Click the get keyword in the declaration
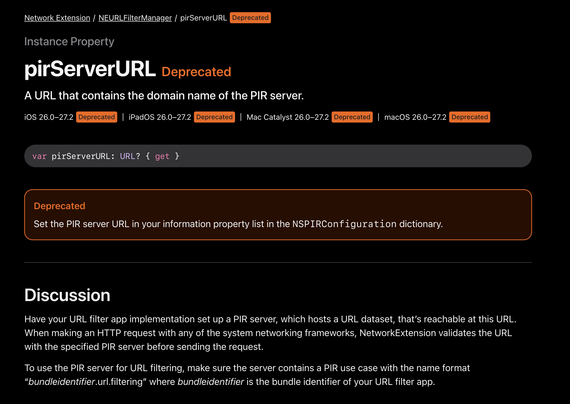This screenshot has height=404, width=570. click(162, 156)
